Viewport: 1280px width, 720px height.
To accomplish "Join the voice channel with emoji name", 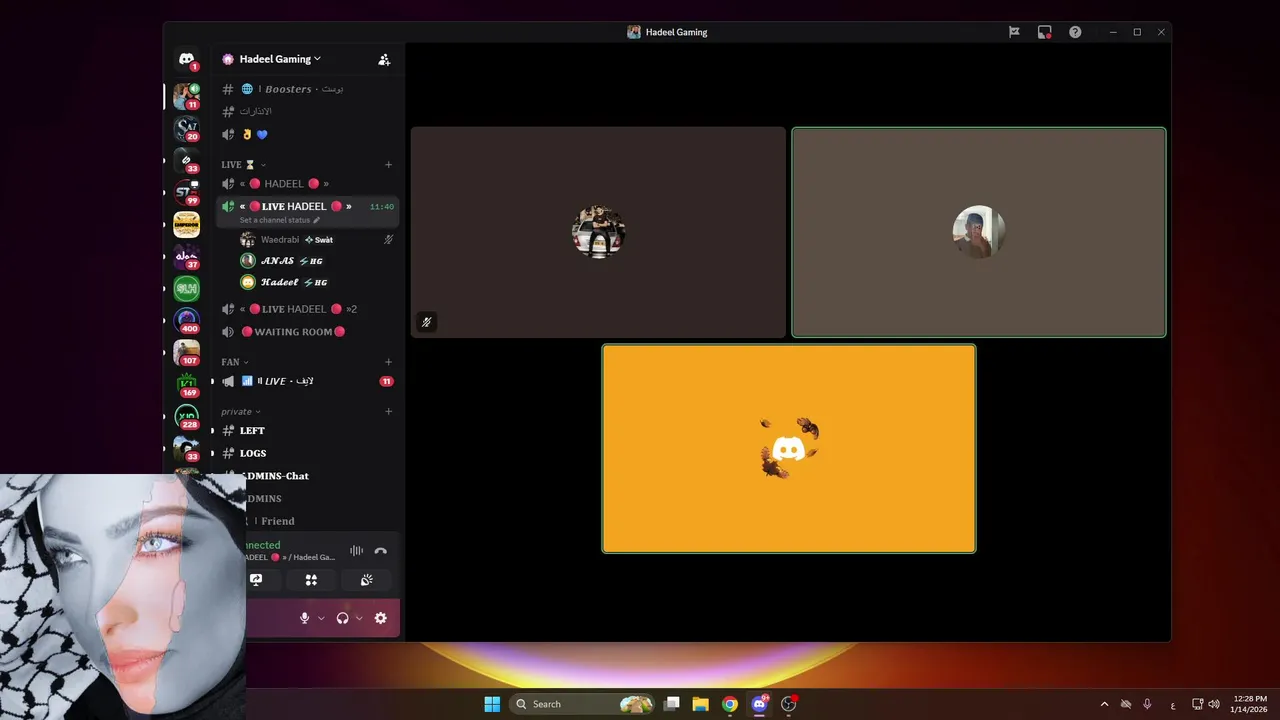I will coord(307,134).
